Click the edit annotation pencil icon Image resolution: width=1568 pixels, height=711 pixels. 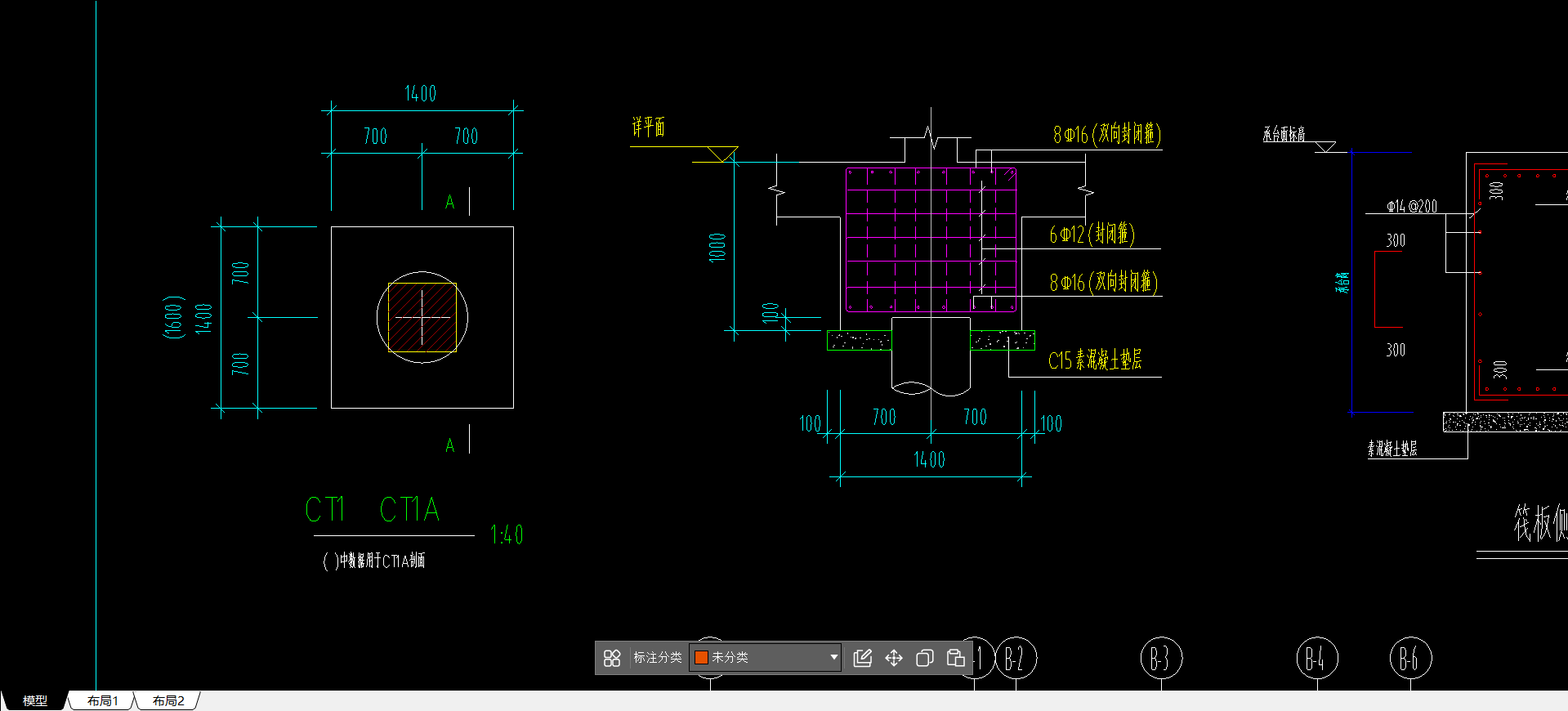click(863, 658)
